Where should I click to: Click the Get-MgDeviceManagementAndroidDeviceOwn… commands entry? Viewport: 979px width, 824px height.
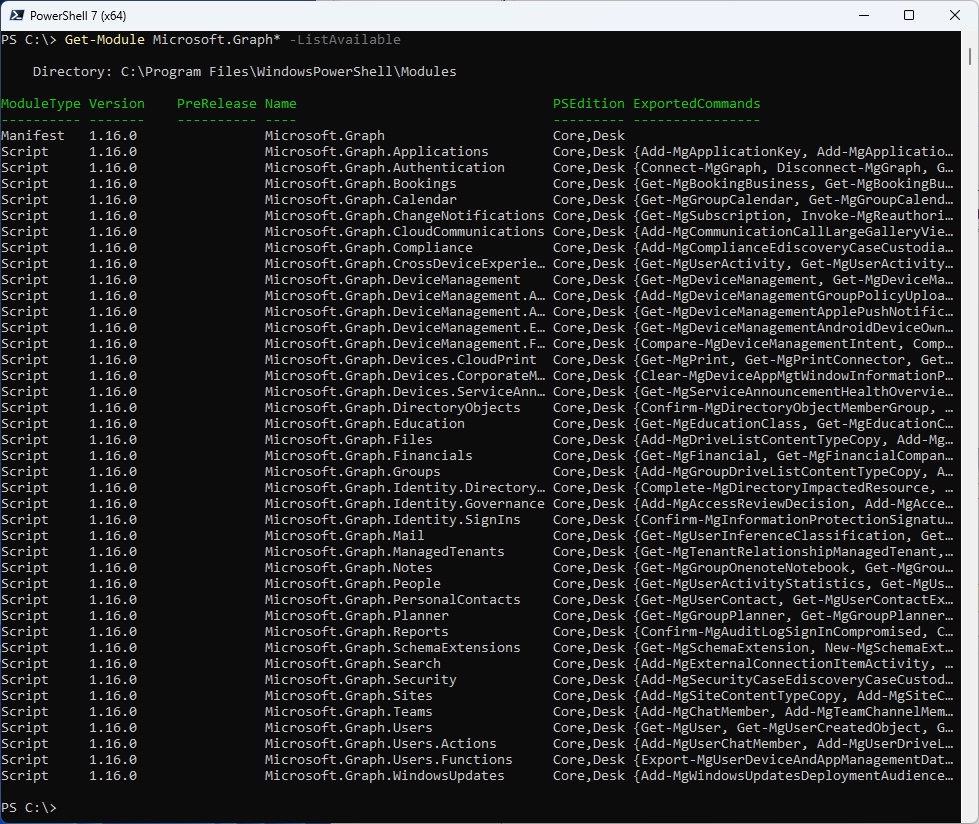(794, 328)
